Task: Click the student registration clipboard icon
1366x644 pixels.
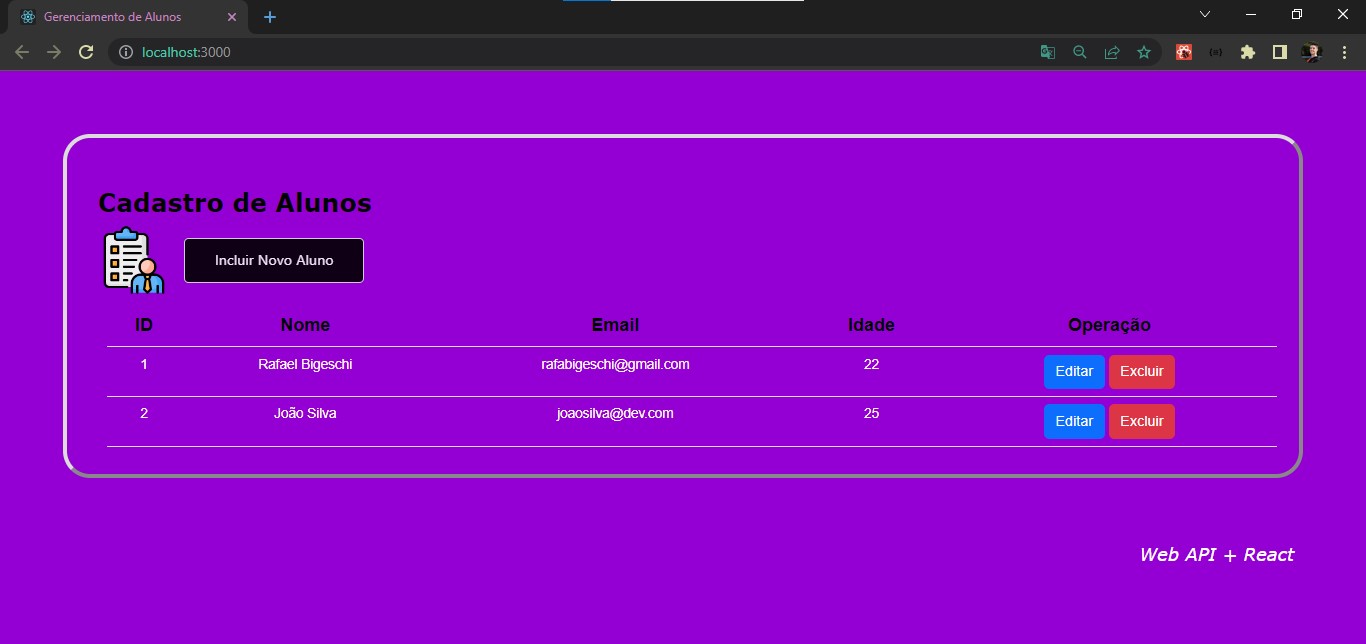Action: 131,261
